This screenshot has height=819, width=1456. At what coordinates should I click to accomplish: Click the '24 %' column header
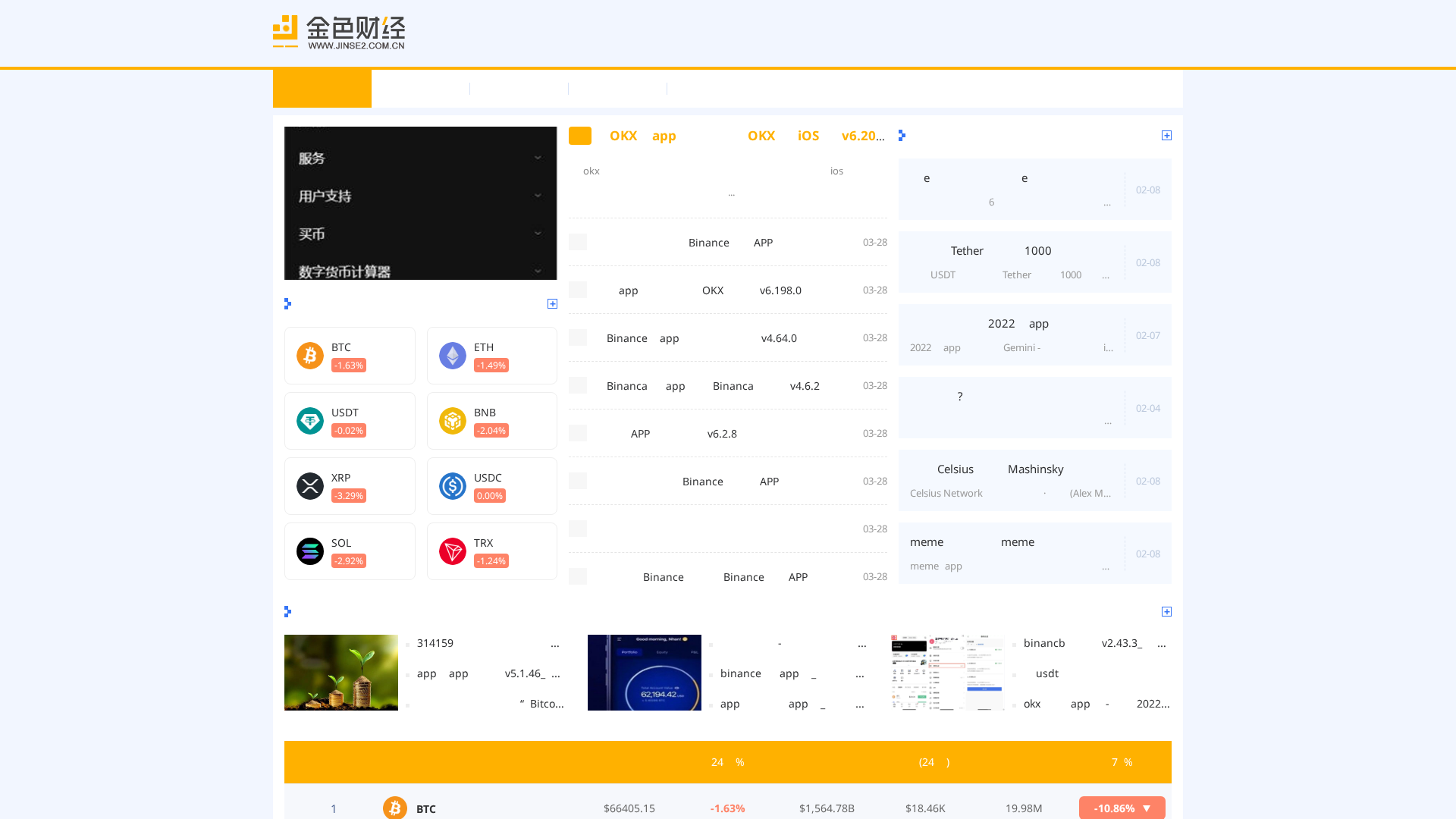click(x=728, y=762)
